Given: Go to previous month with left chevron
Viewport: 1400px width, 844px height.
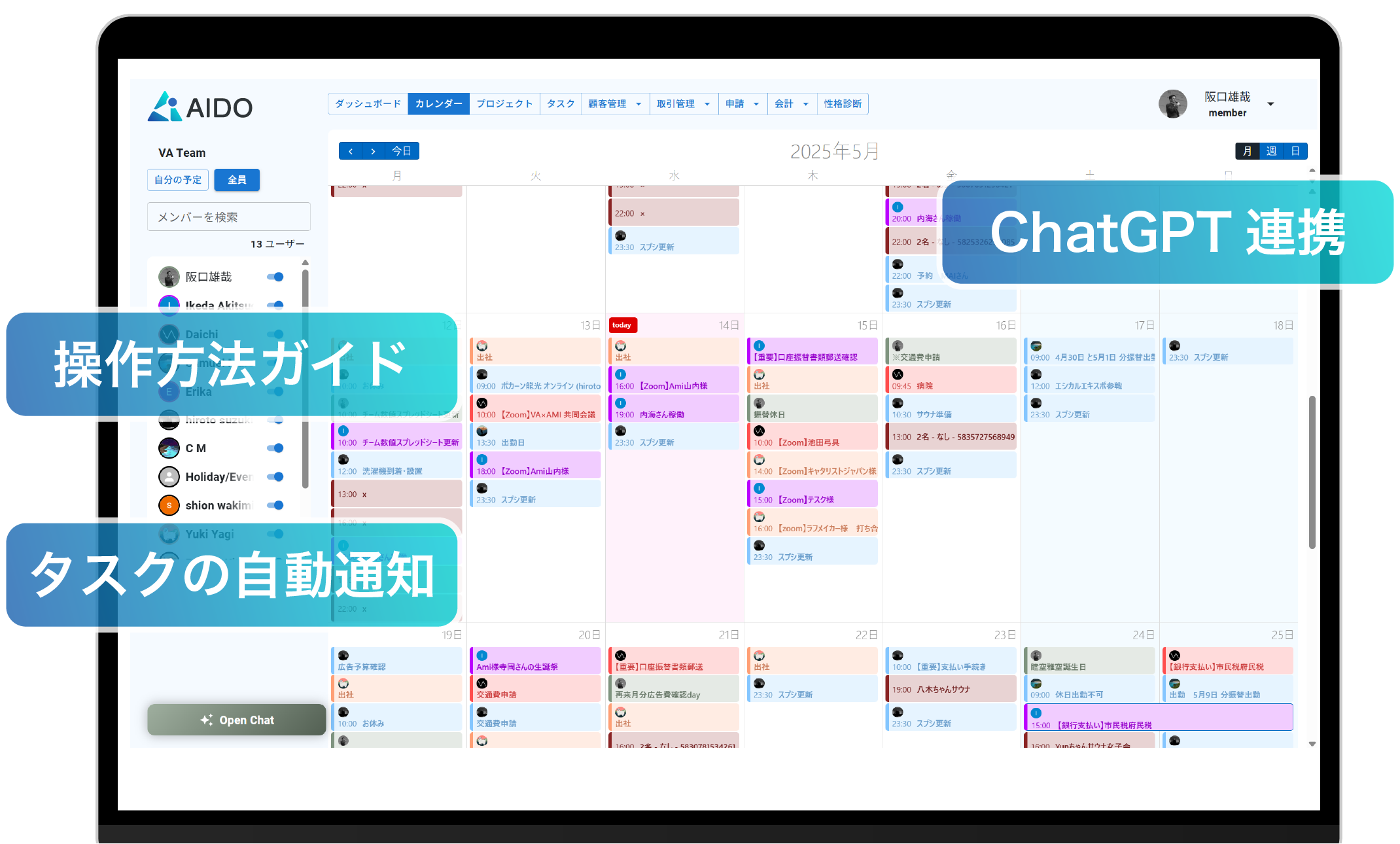Looking at the screenshot, I should (x=351, y=151).
